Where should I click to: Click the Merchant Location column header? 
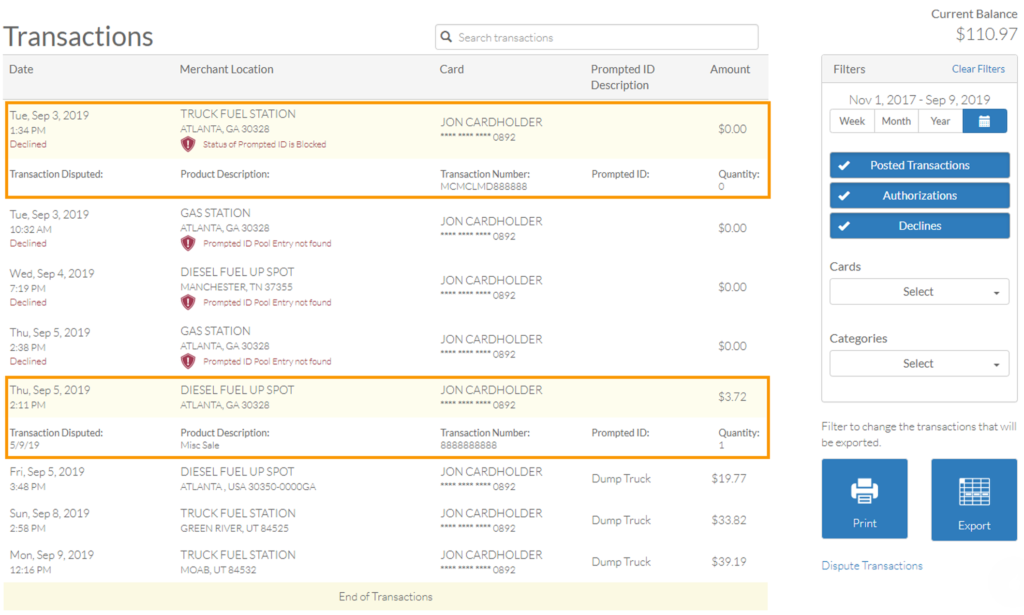click(x=227, y=69)
